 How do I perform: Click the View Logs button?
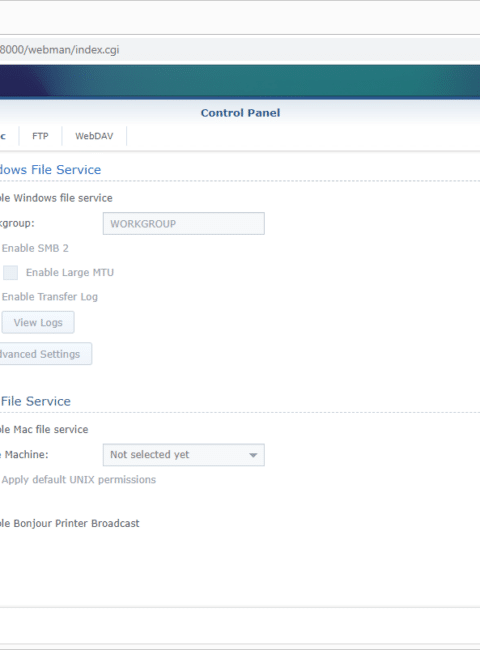(x=38, y=323)
